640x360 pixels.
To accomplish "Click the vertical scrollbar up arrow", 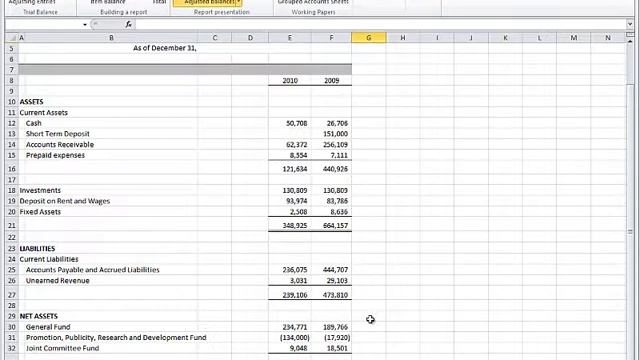I will click(x=630, y=41).
